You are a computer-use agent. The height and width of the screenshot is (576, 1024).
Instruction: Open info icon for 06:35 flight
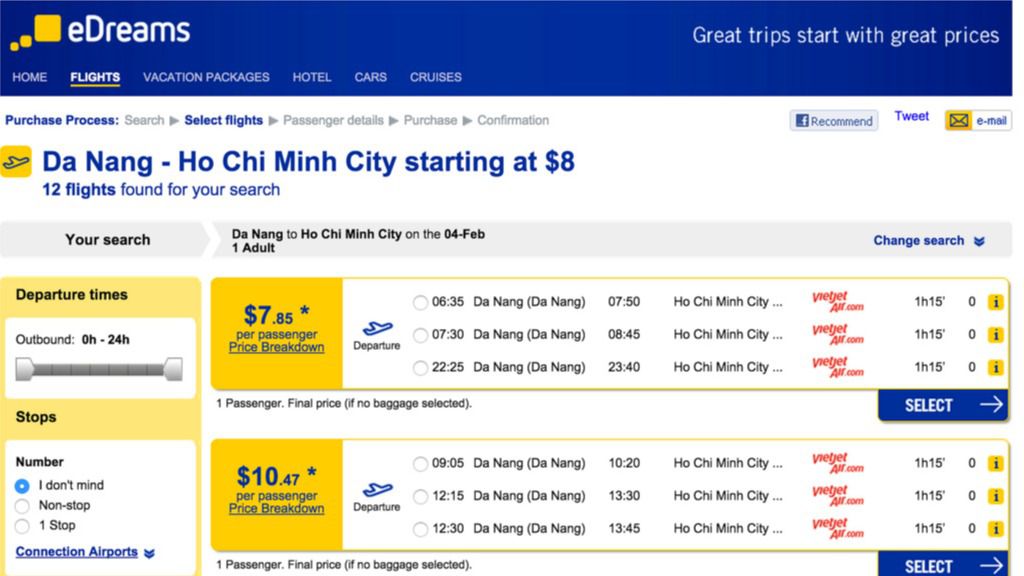click(995, 302)
